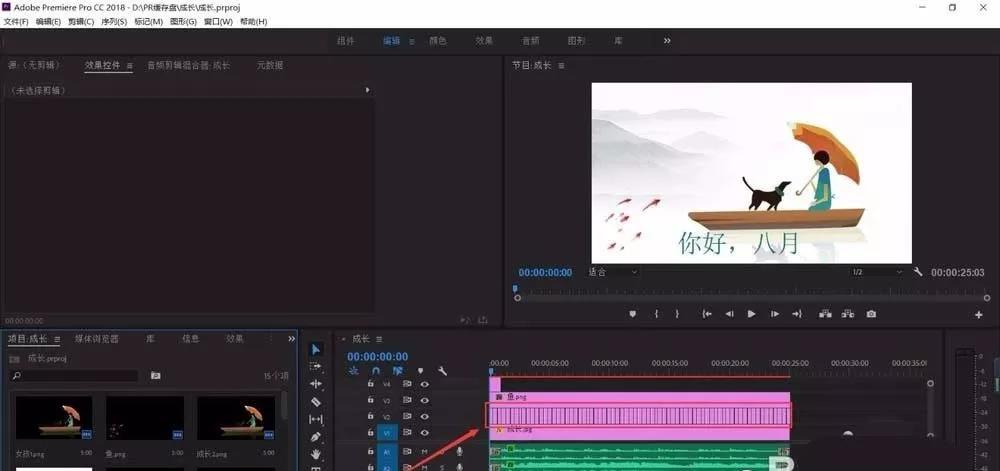Switch to 颜色 workspace

click(x=438, y=41)
